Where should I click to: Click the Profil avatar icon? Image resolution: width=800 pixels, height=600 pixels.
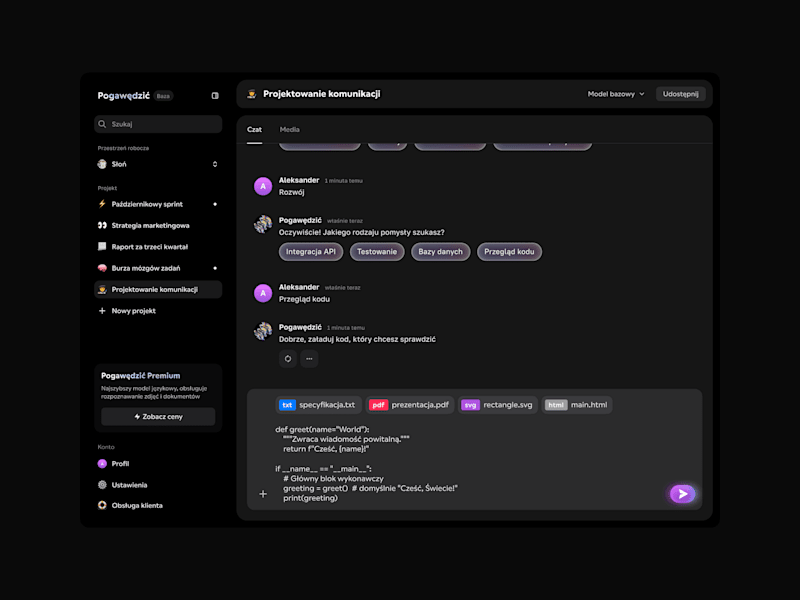click(x=102, y=464)
